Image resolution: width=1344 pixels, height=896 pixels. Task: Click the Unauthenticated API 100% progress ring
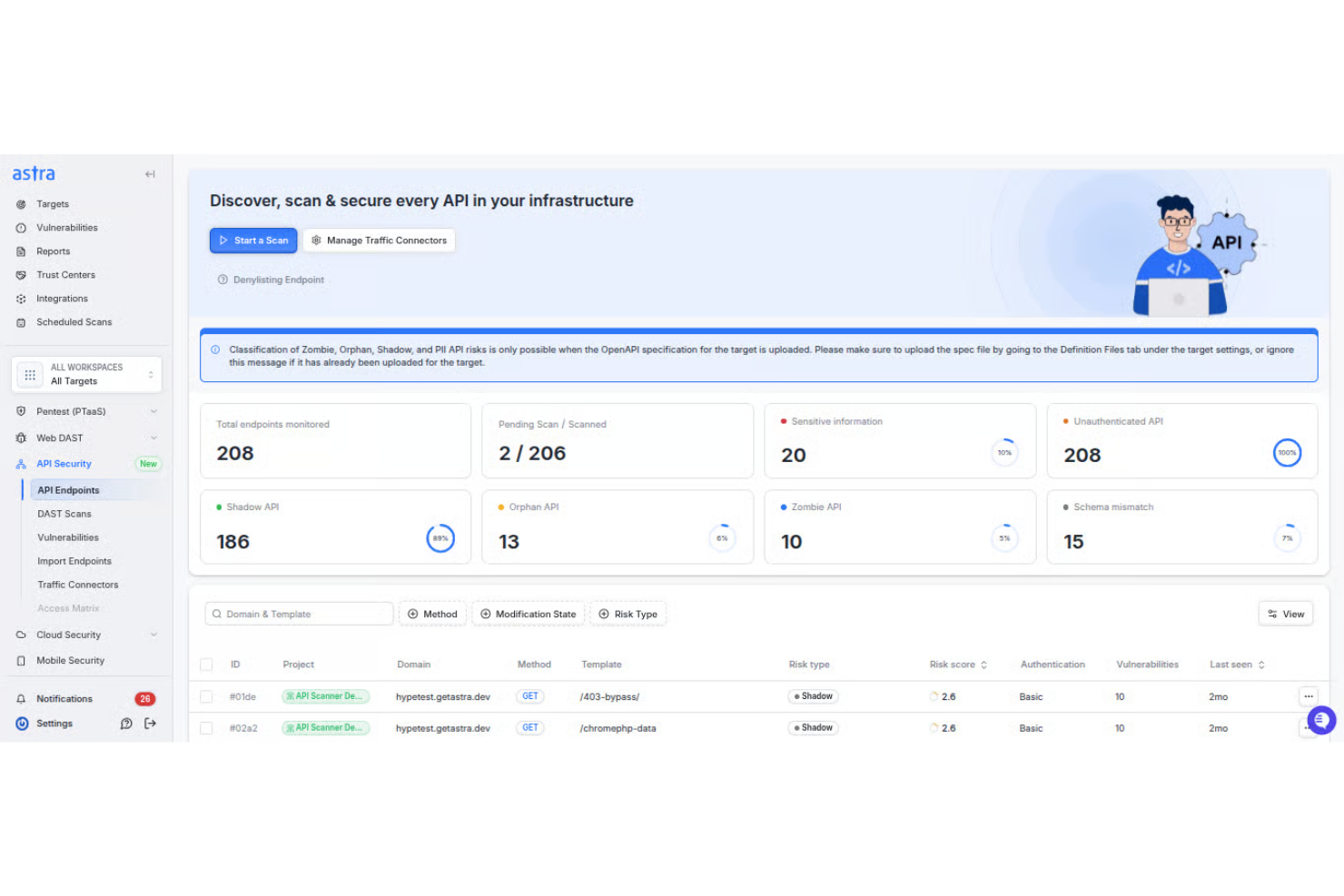click(1287, 453)
